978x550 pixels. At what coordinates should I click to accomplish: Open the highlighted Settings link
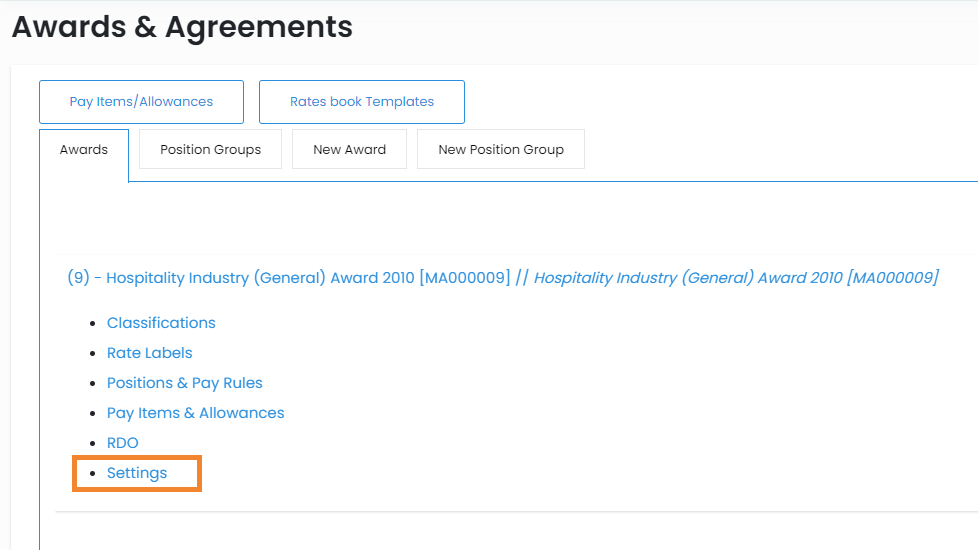click(x=137, y=473)
